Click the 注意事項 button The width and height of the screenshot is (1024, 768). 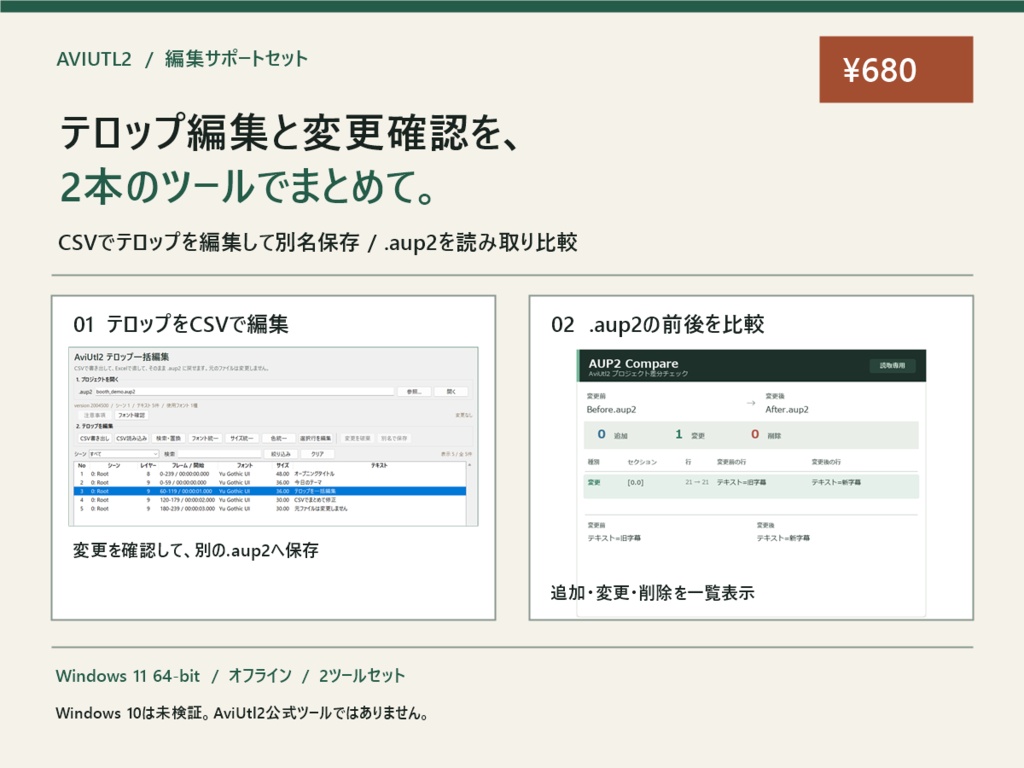pos(95,415)
